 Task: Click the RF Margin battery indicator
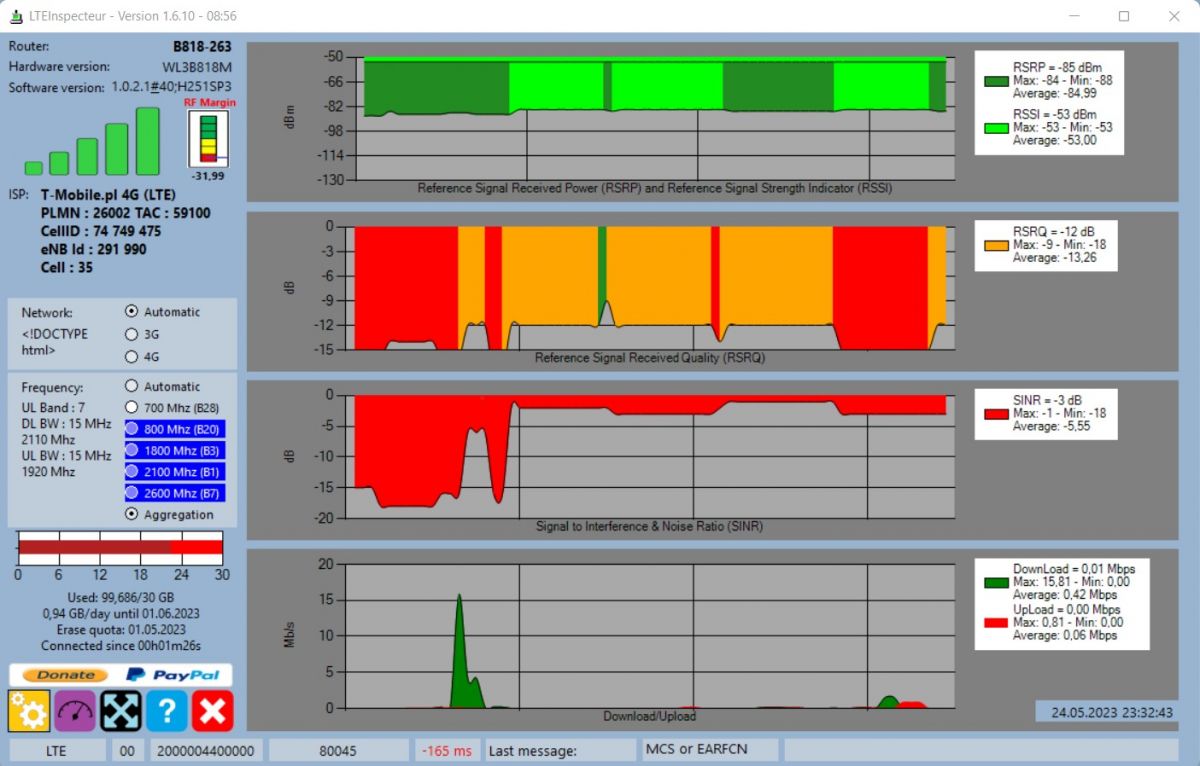(x=209, y=139)
